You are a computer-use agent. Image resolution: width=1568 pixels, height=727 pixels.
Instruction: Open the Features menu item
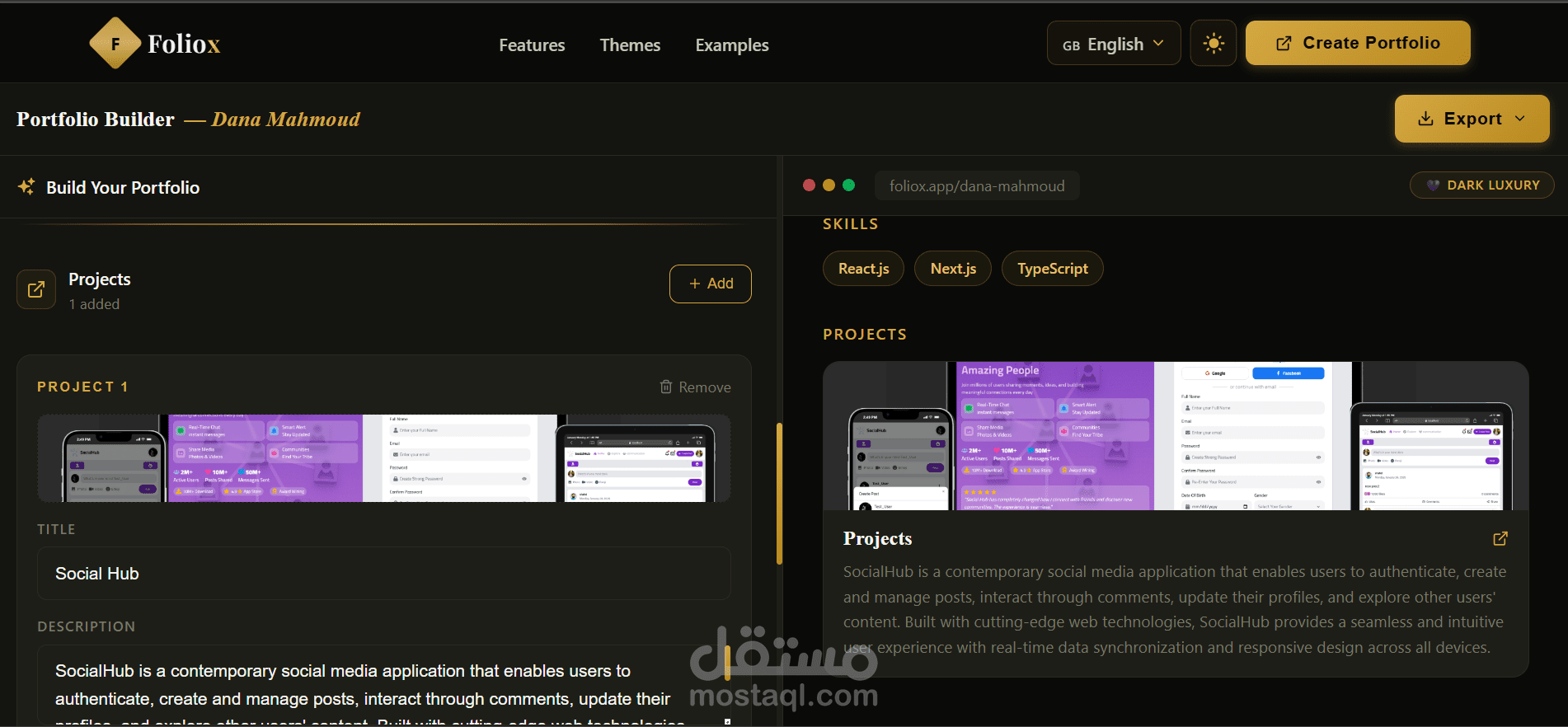pos(532,45)
